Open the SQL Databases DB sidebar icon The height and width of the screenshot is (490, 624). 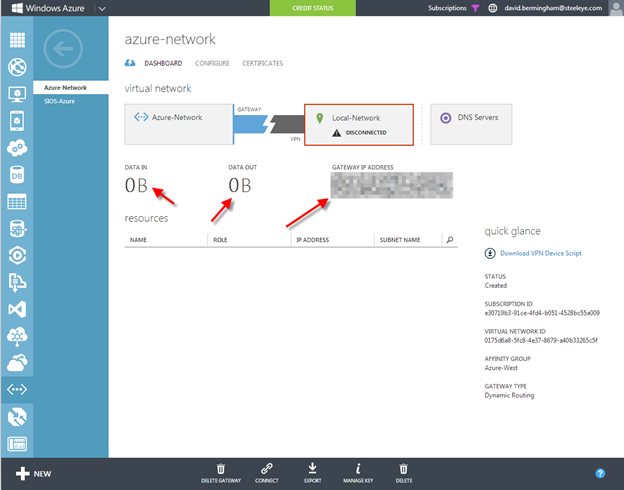[x=17, y=175]
